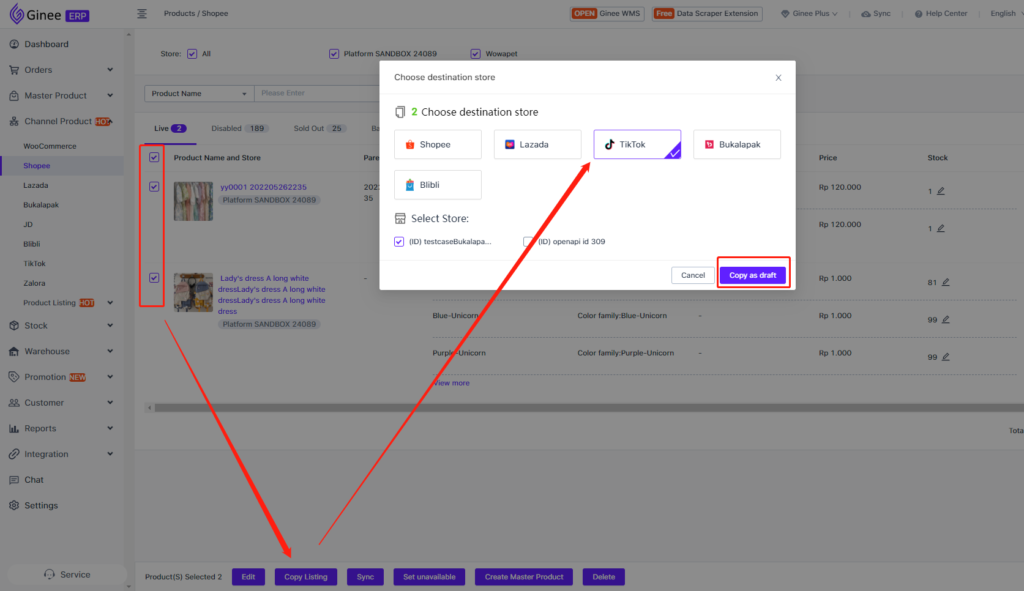Toggle select-all checkbox in table header
This screenshot has height=591, width=1024.
(154, 157)
